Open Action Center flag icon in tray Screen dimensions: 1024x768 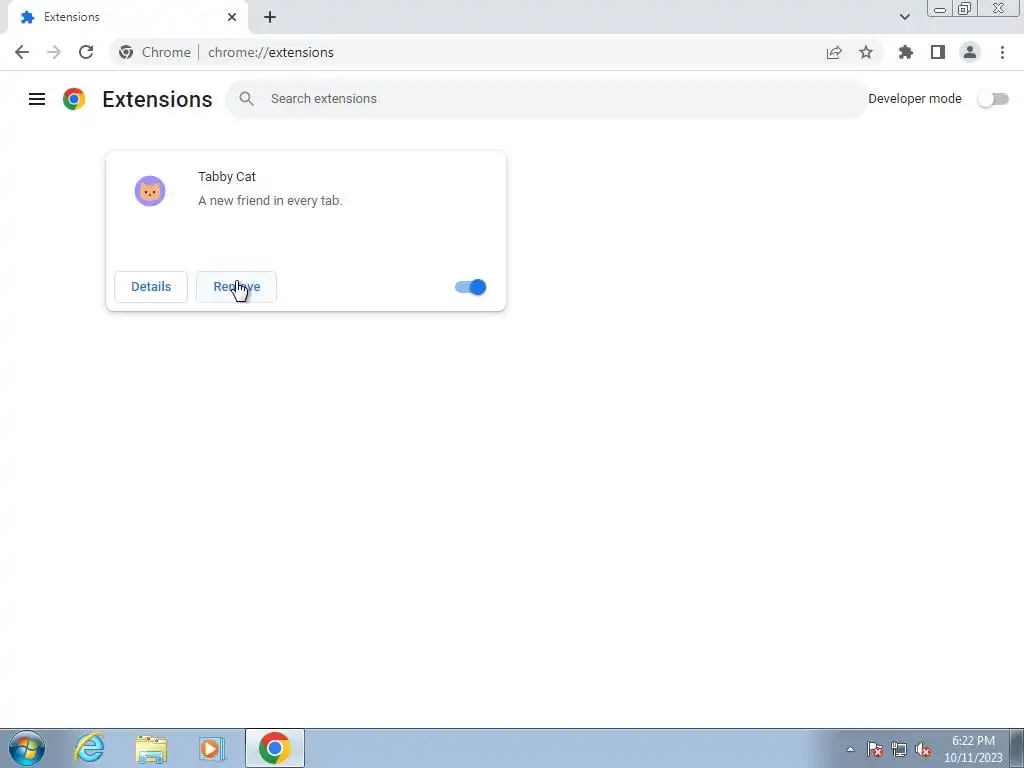[875, 749]
